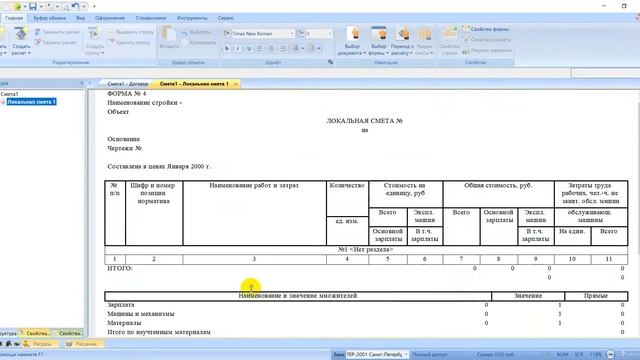Open the Оформление ribbon tab

click(x=110, y=18)
